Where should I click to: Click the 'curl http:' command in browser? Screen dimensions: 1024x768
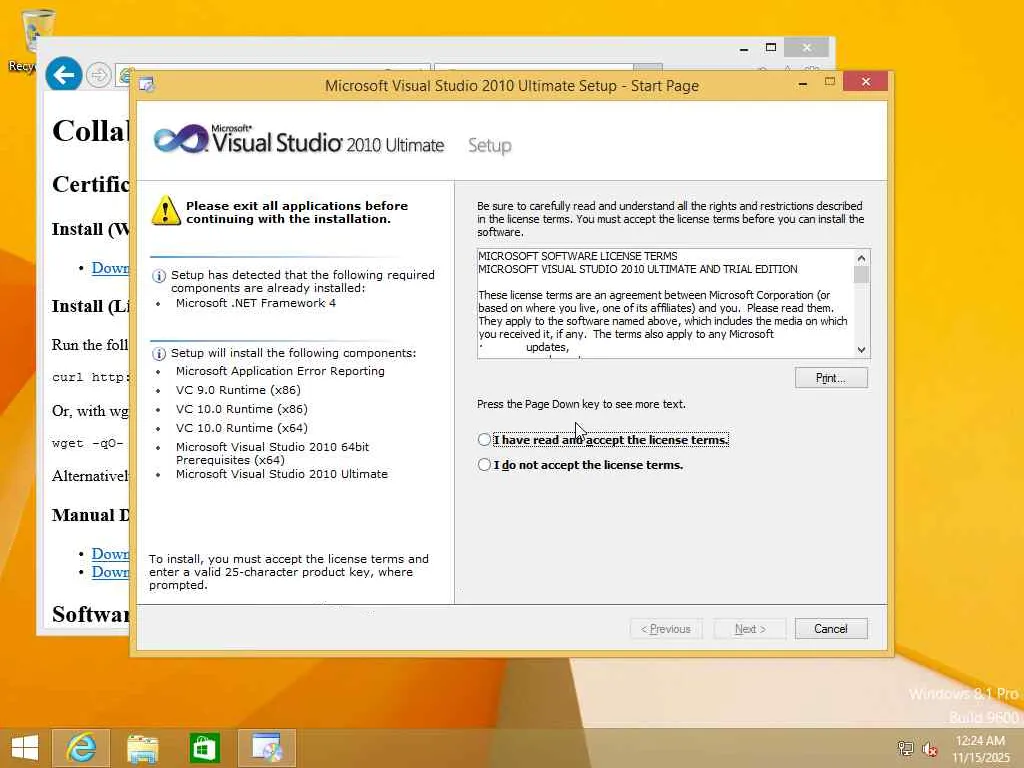[x=91, y=377]
